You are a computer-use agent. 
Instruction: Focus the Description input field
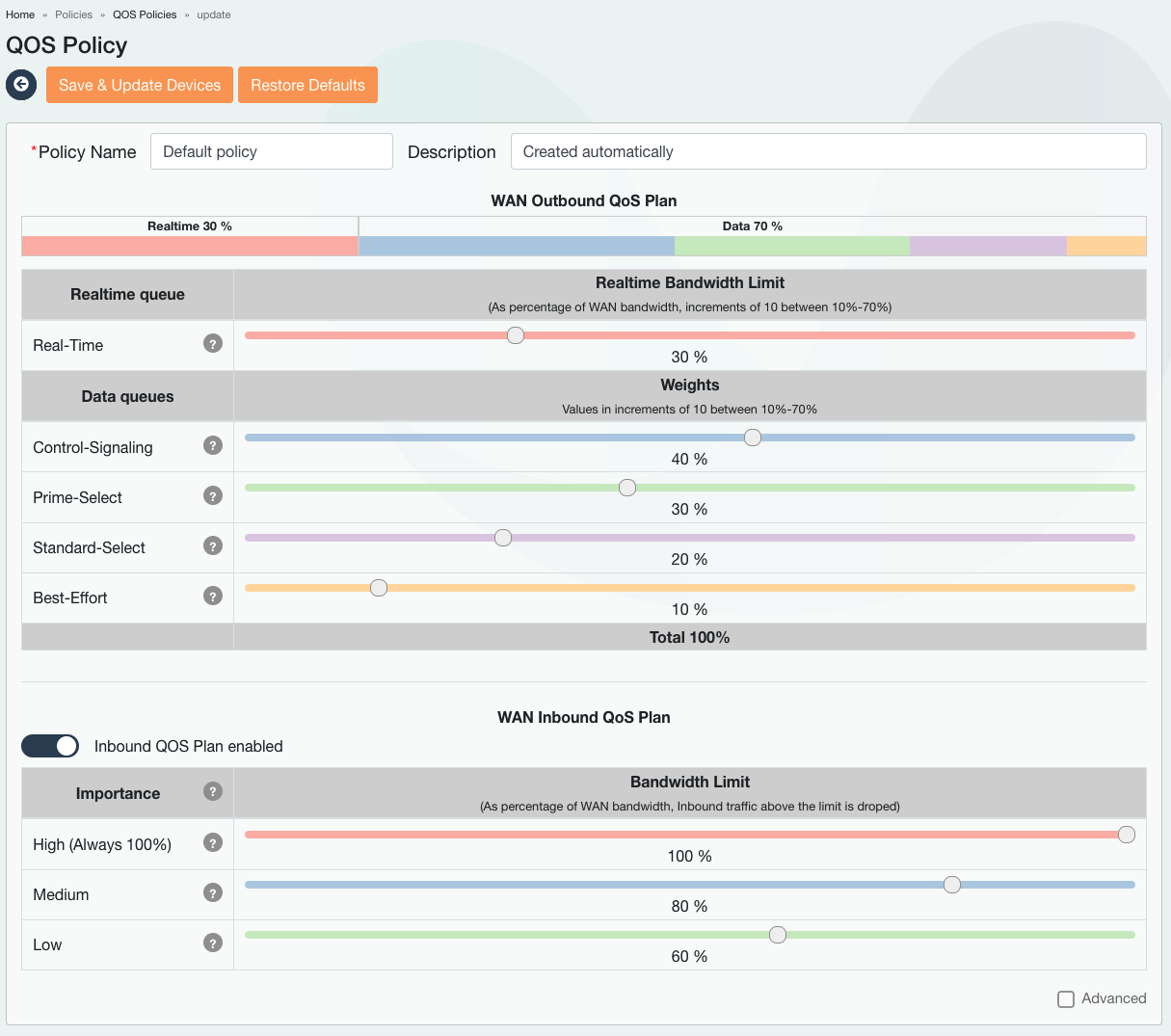coord(829,151)
